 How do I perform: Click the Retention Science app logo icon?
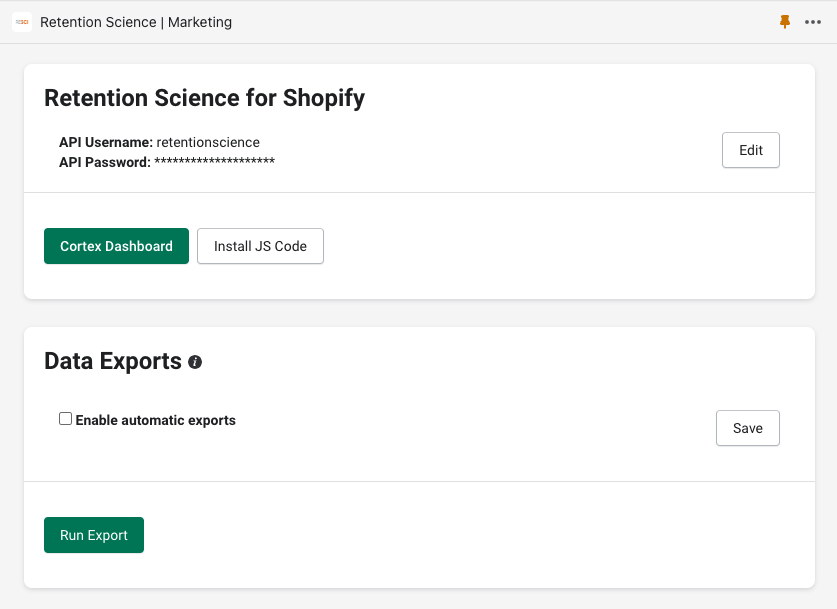click(x=22, y=22)
